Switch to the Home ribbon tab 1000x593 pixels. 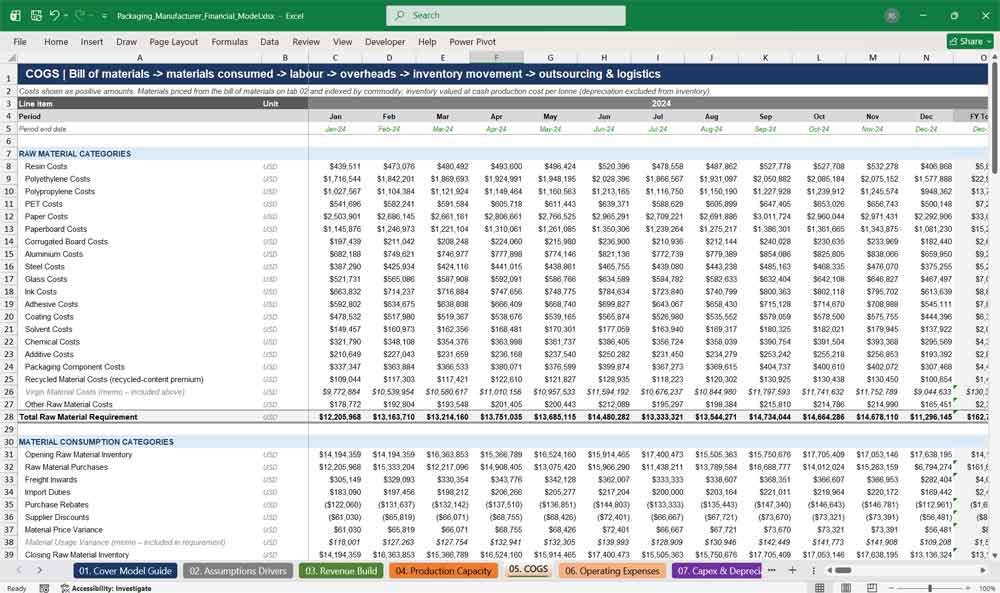click(56, 41)
